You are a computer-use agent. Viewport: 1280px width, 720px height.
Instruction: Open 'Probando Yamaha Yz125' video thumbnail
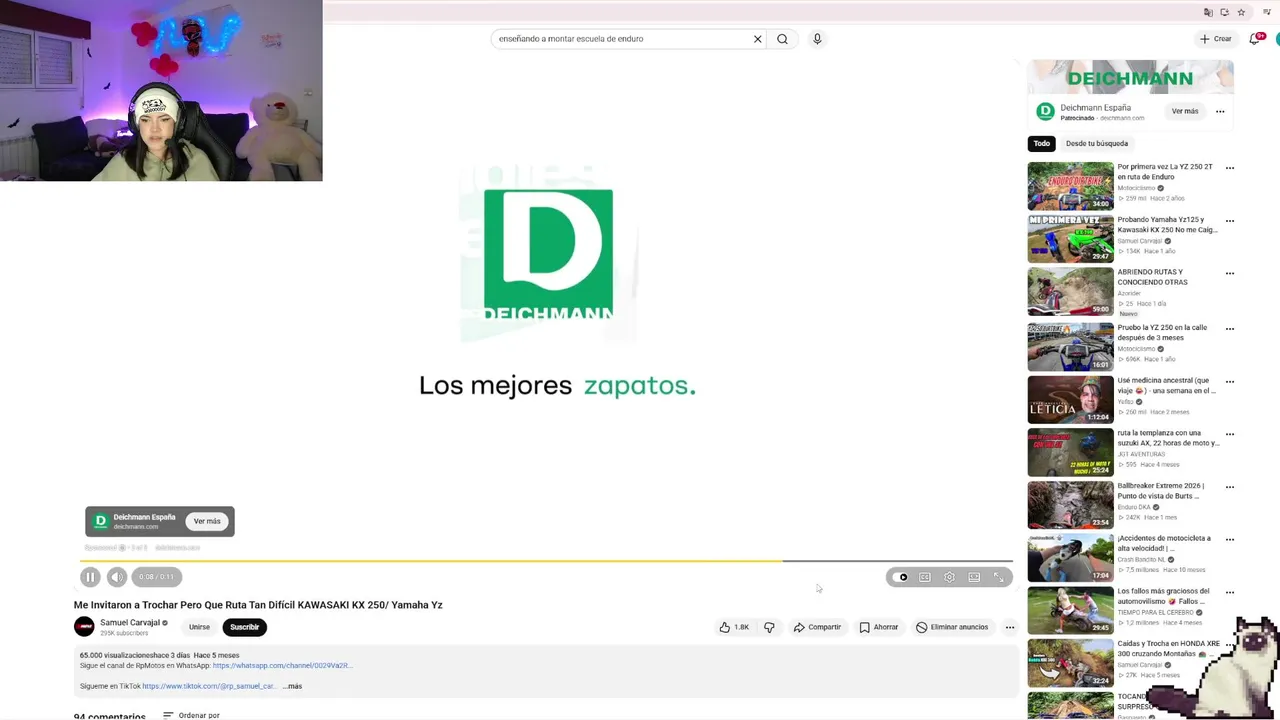click(1070, 239)
